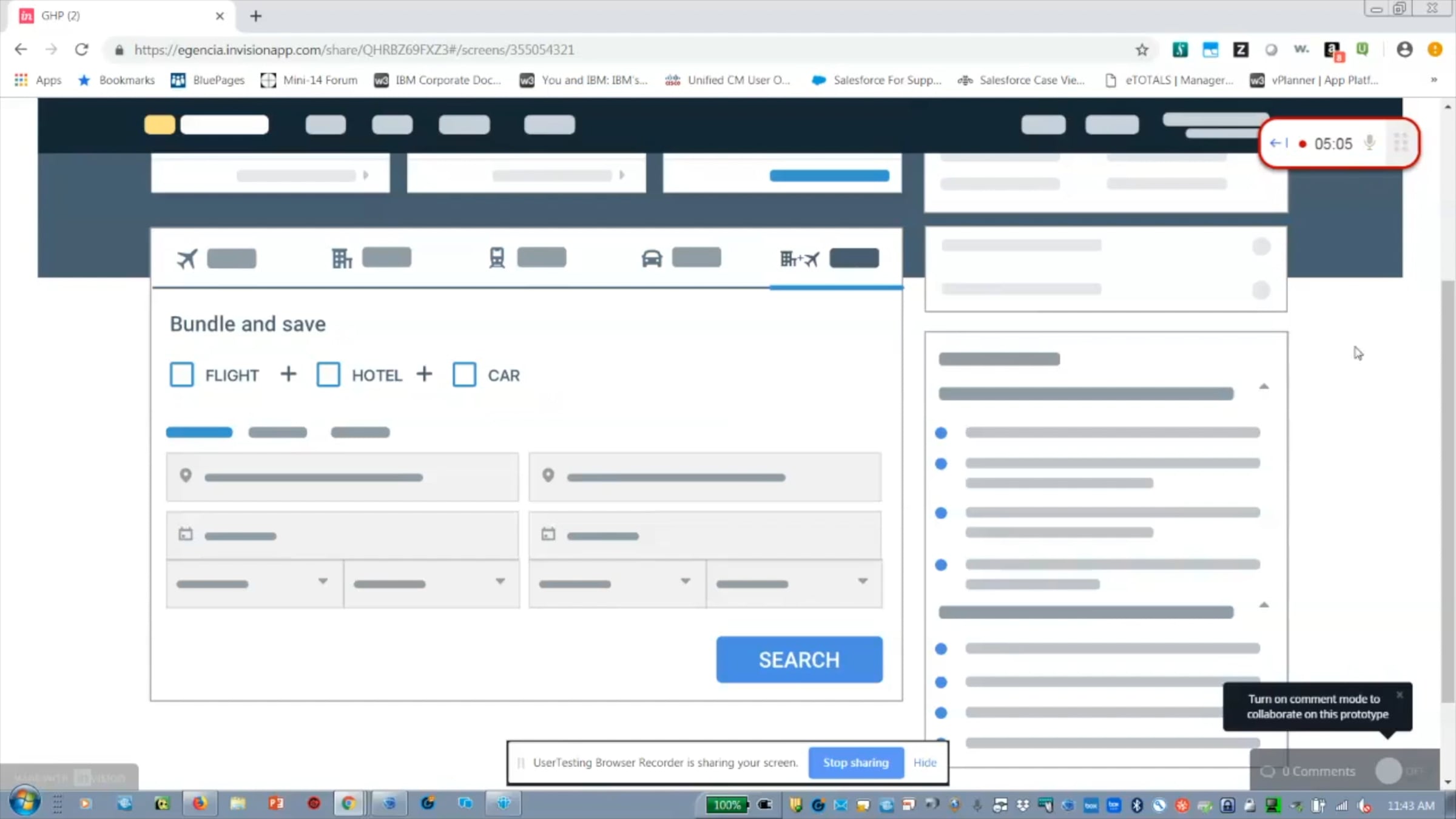Check the FLIGHT checkbox
This screenshot has height=819, width=1456.
point(182,375)
